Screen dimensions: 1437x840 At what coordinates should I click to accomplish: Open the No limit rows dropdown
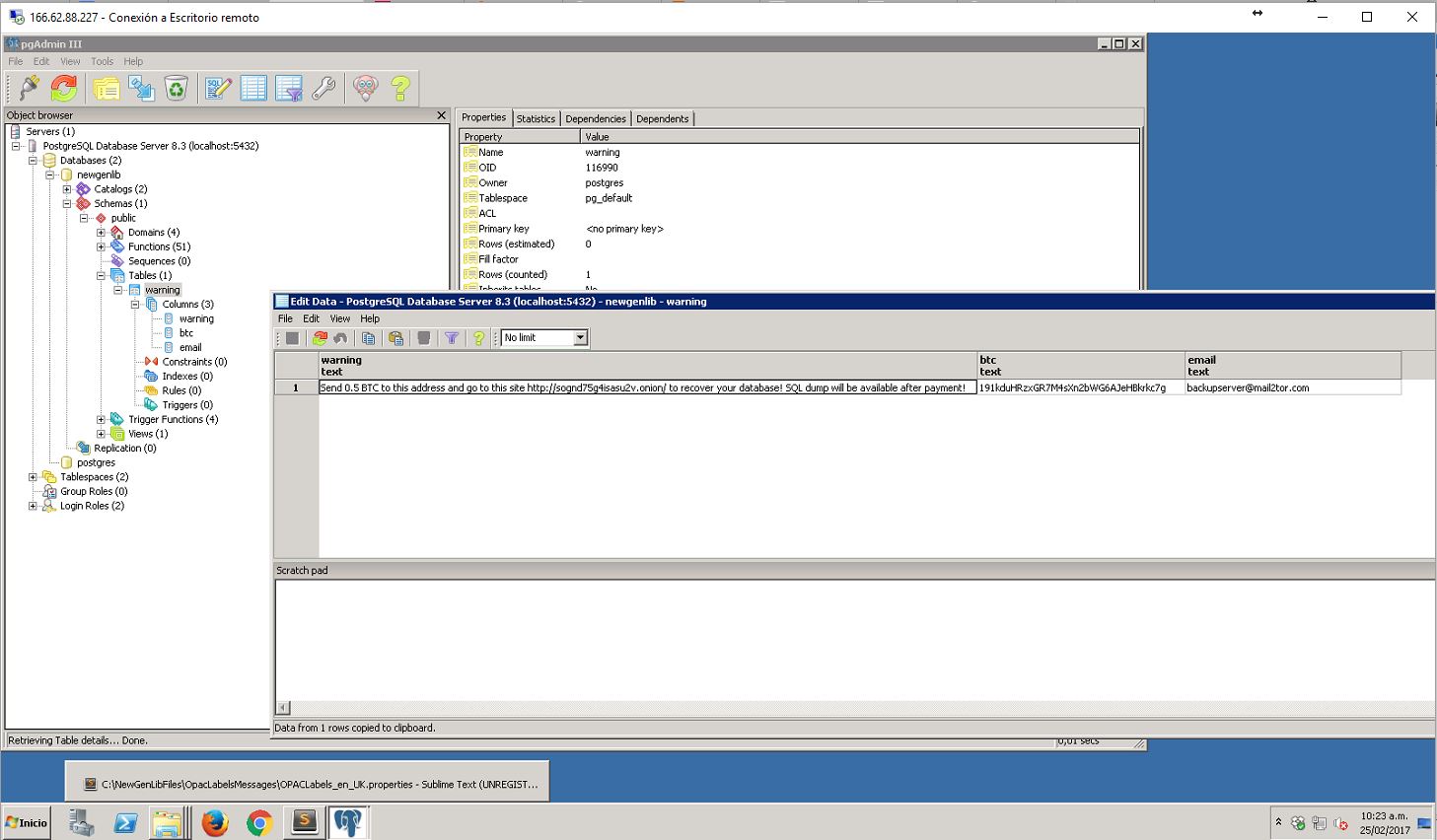point(580,338)
